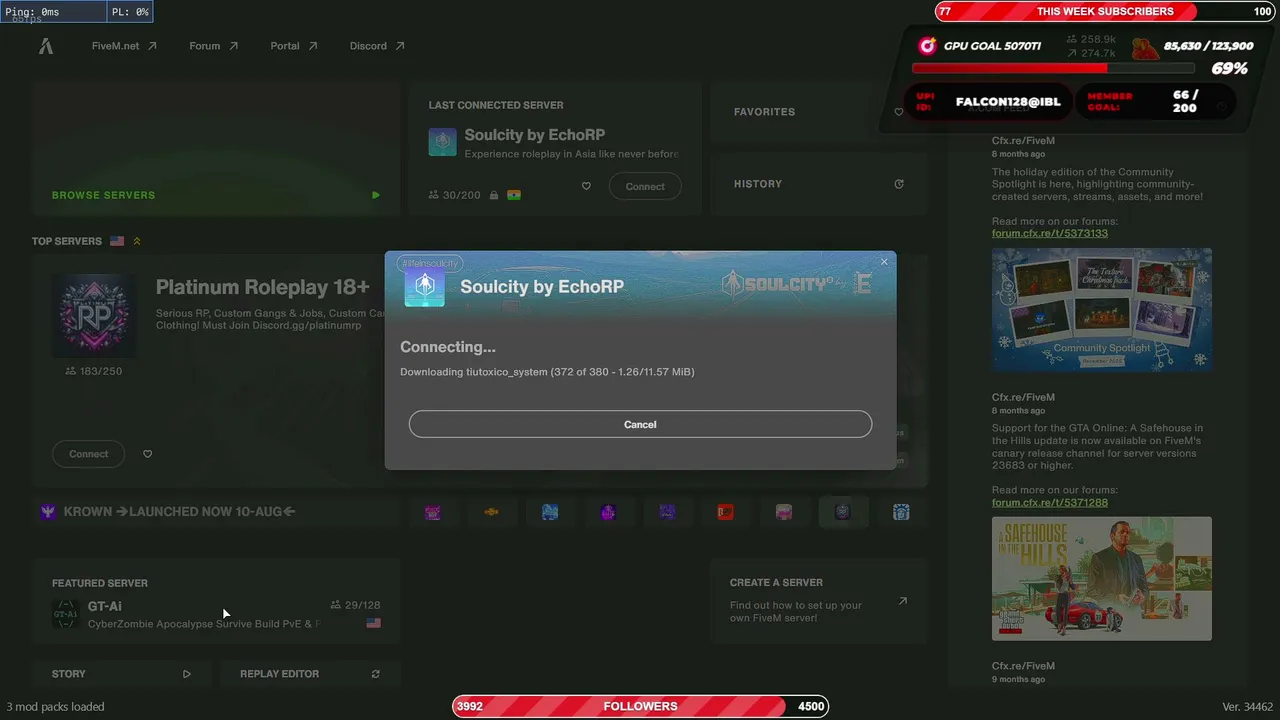Click the #lifeinsoulcity tag in the dialog
Image resolution: width=1280 pixels, height=720 pixels.
[x=429, y=263]
